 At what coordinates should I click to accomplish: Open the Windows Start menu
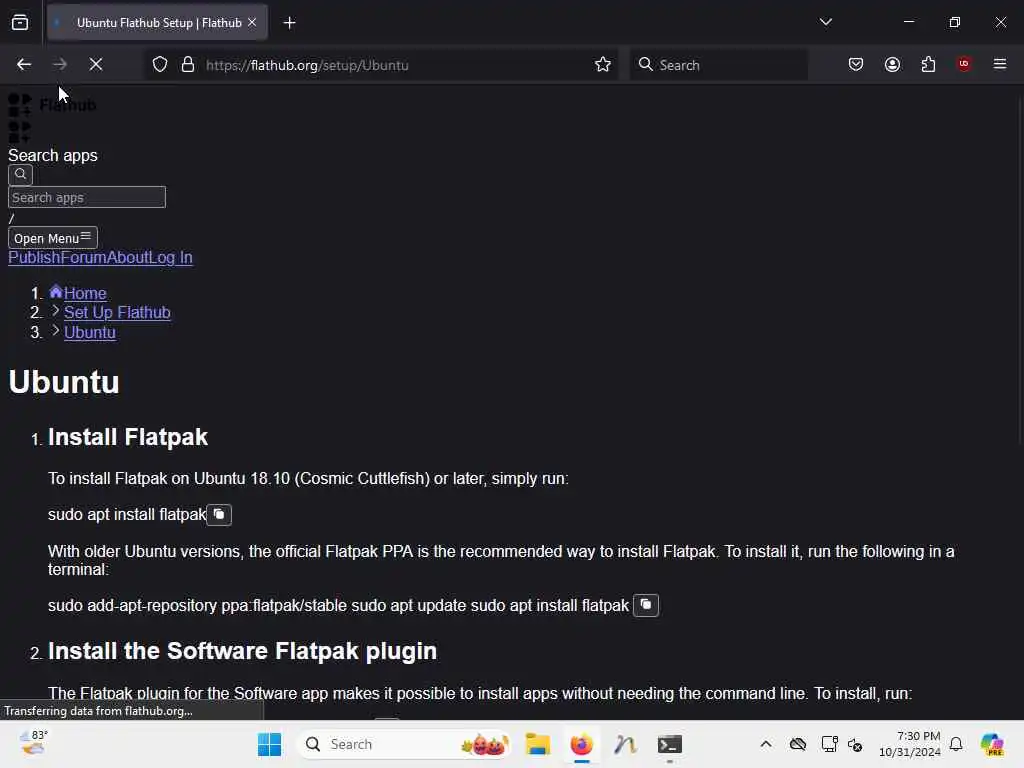pyautogui.click(x=269, y=744)
